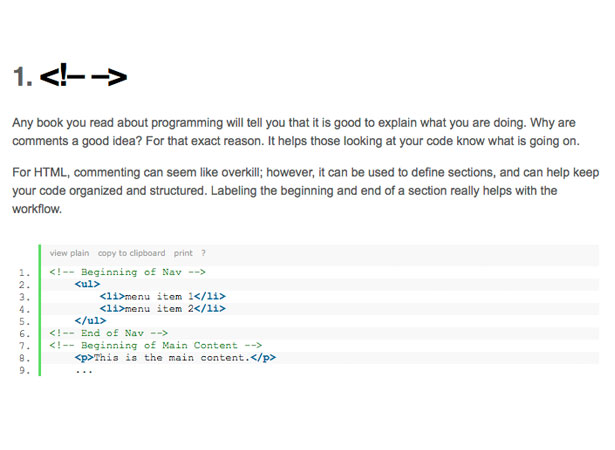Click 'menu item 2' list item code
This screenshot has width=615, height=450.
163,308
